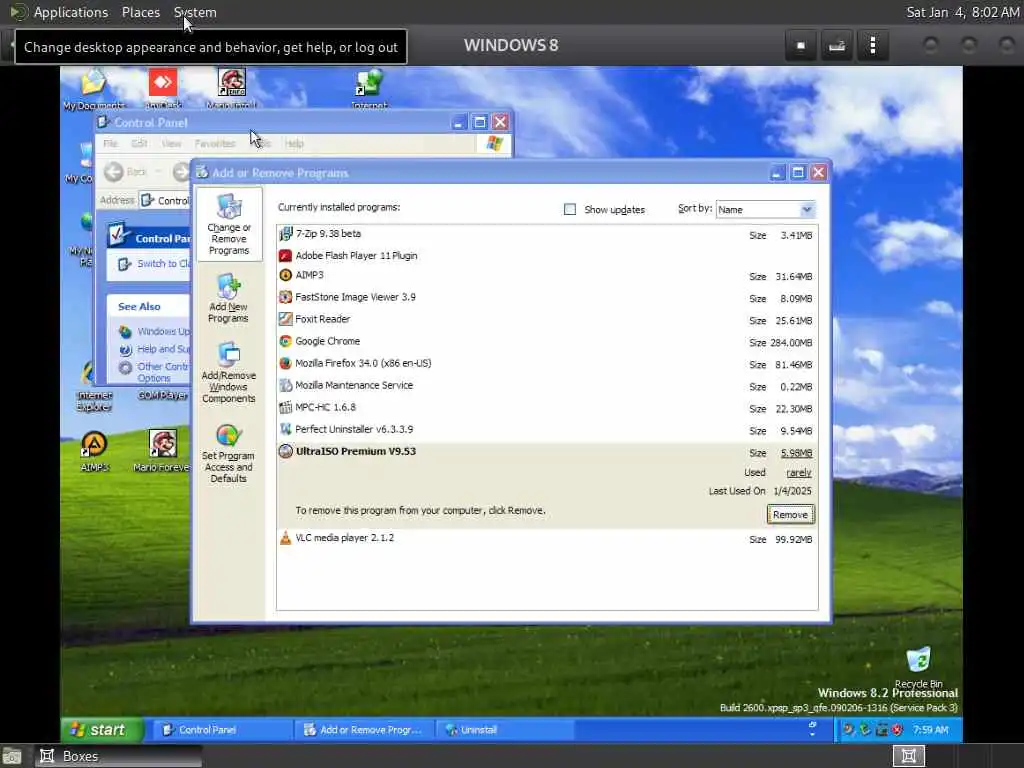The width and height of the screenshot is (1024, 768).
Task: Click the 5.98MB size link
Action: (x=796, y=453)
